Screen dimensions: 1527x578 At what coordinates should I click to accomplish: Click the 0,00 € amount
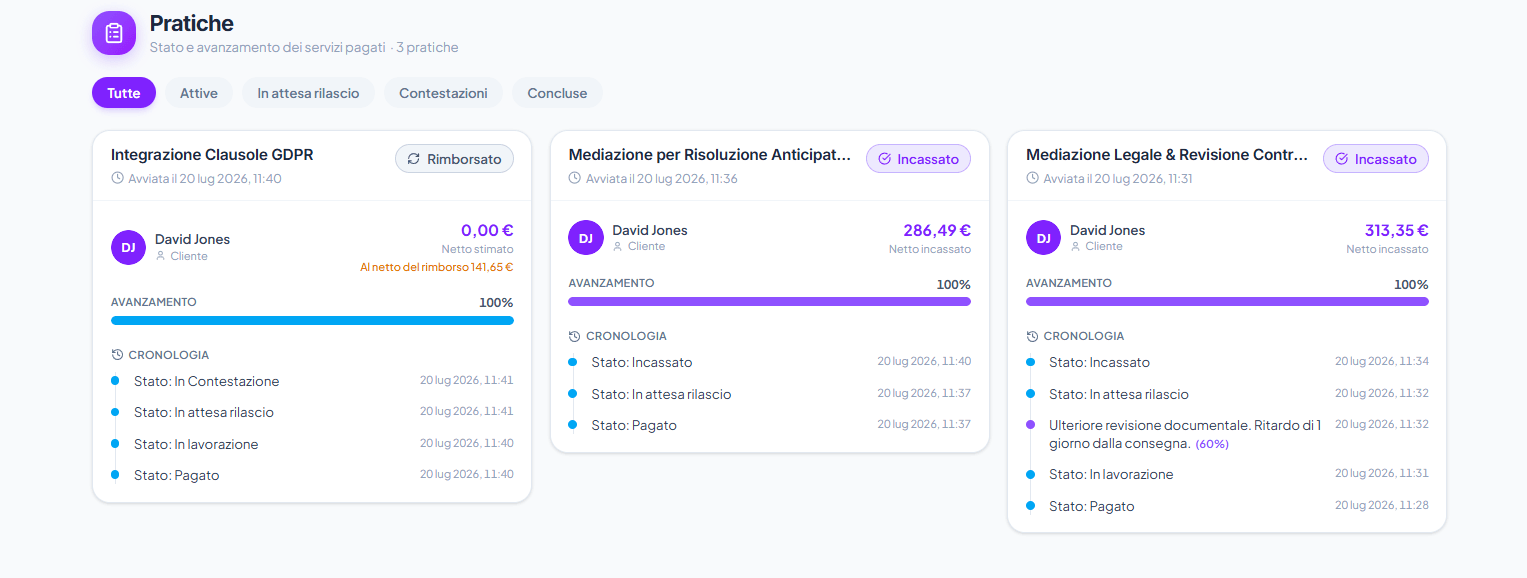(487, 230)
